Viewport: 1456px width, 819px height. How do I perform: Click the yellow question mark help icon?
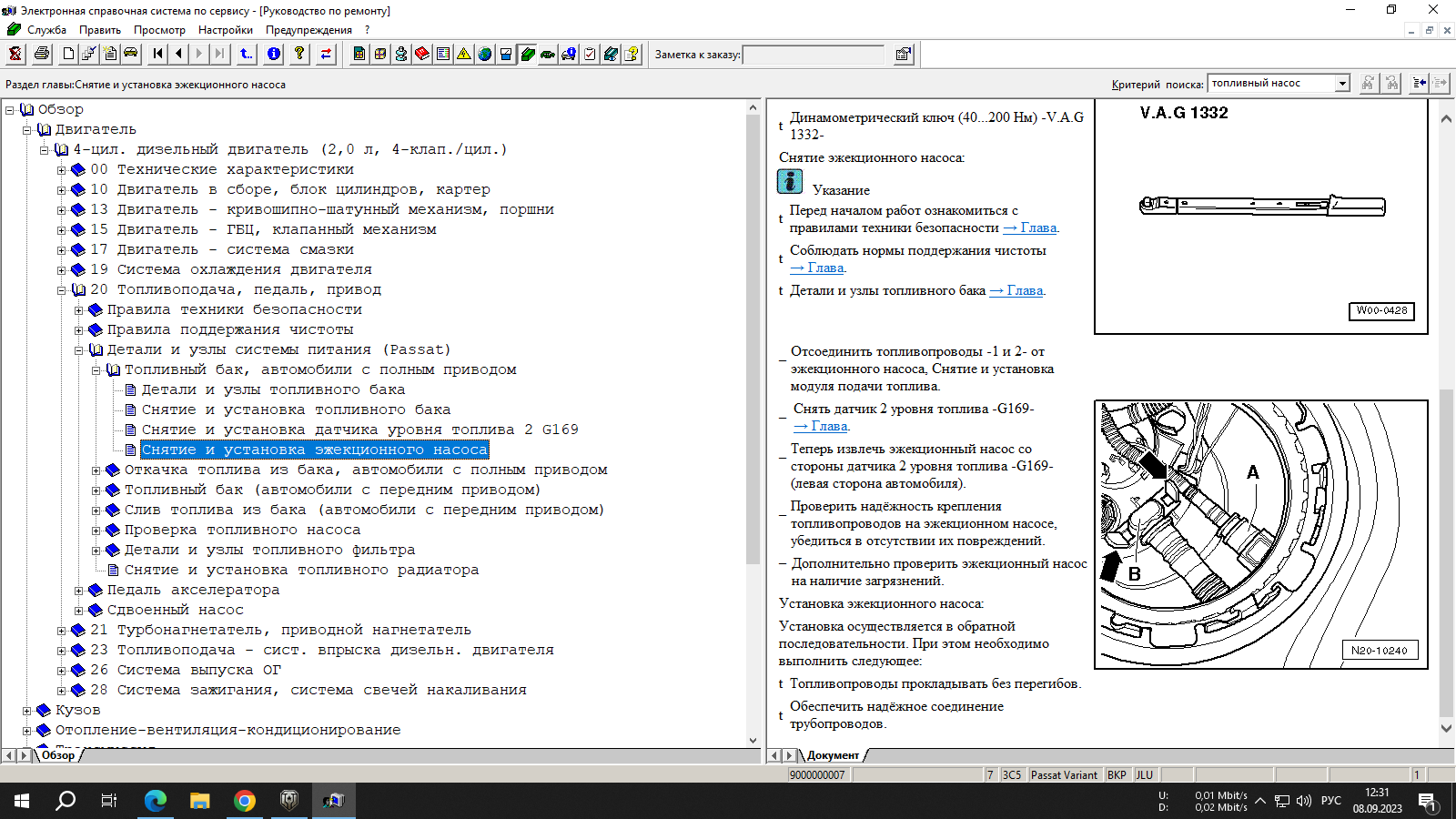[299, 54]
